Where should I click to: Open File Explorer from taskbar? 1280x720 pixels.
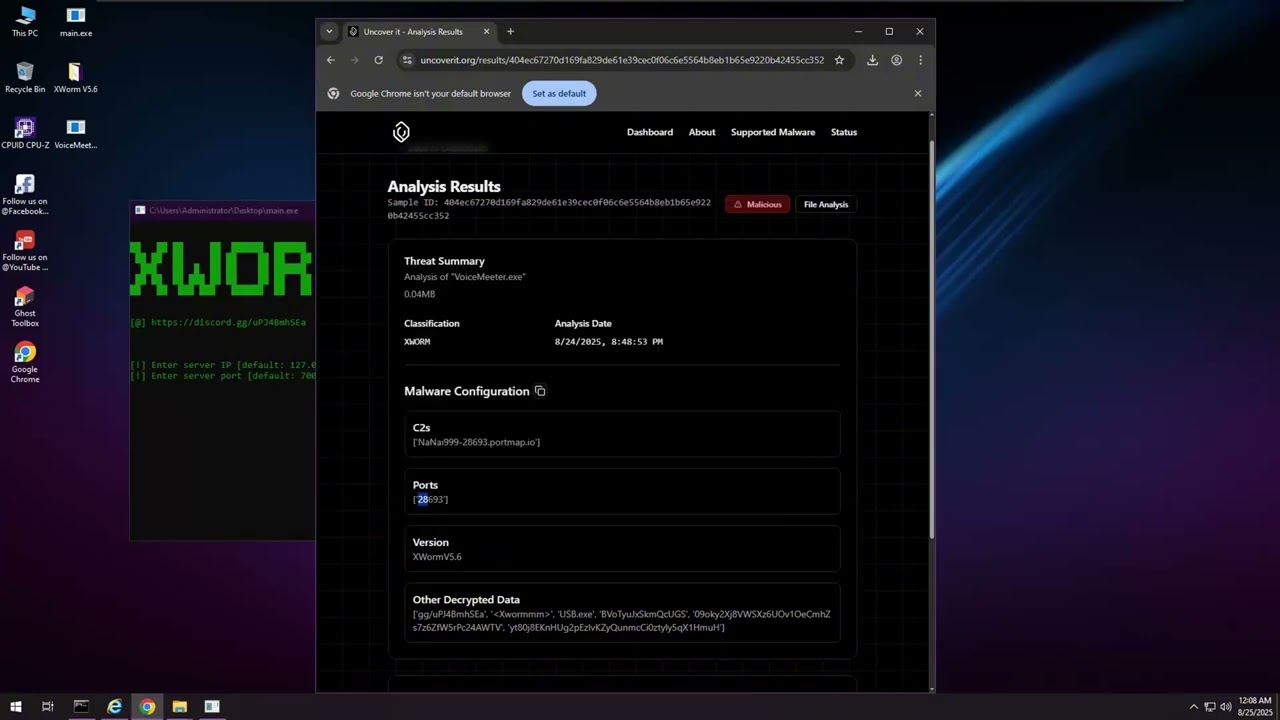click(180, 707)
